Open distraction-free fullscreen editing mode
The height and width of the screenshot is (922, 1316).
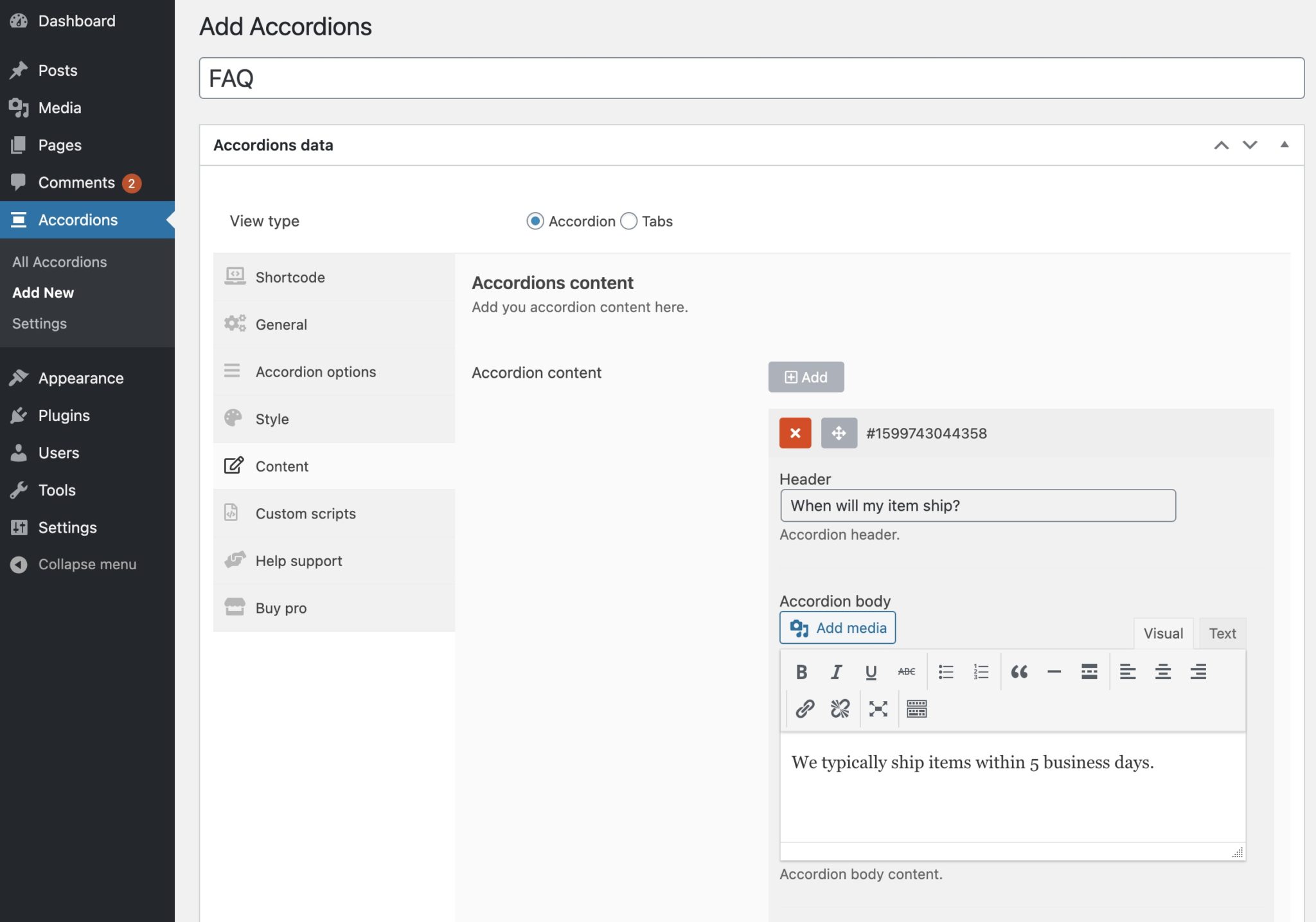[877, 709]
